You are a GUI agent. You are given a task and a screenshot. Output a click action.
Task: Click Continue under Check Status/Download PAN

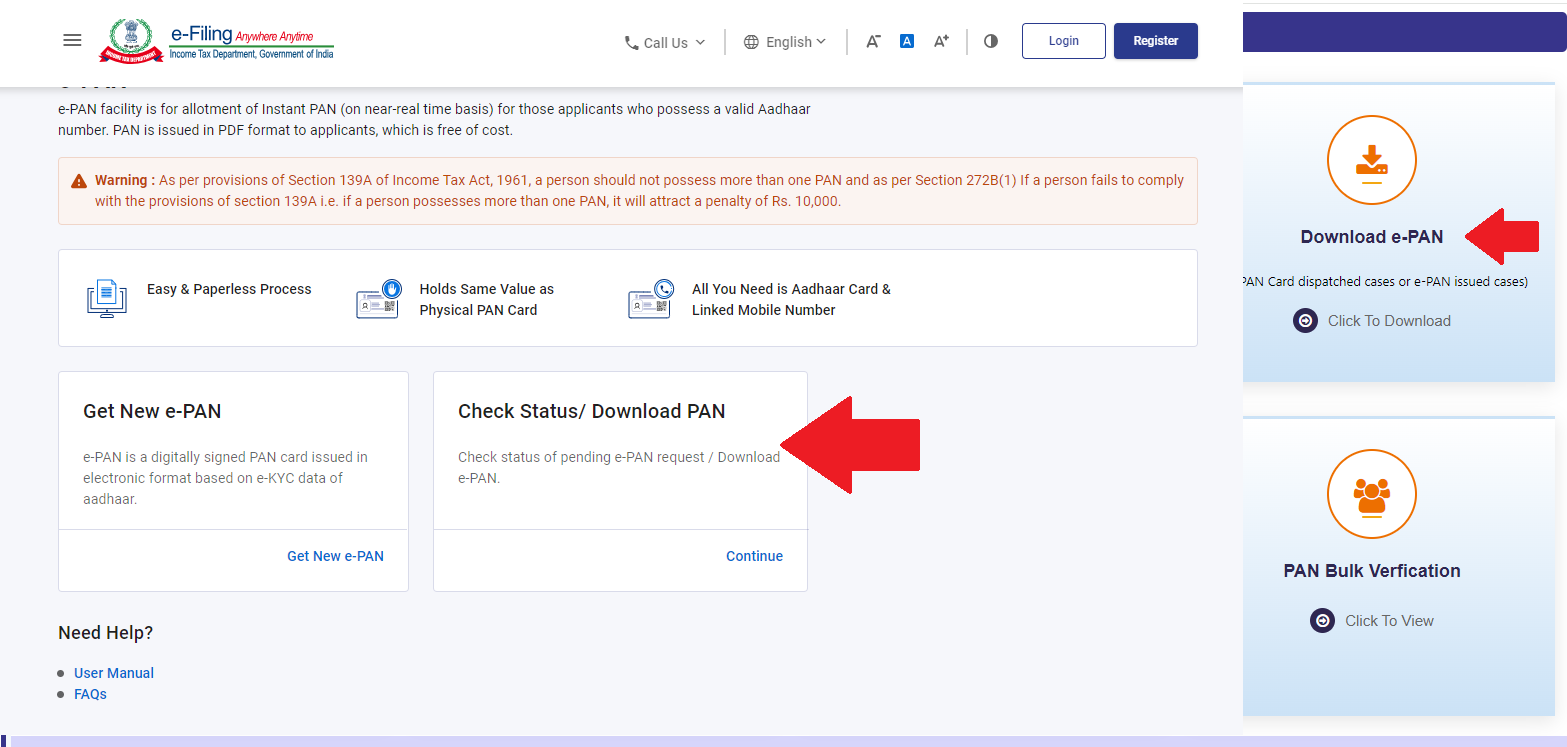pos(754,556)
